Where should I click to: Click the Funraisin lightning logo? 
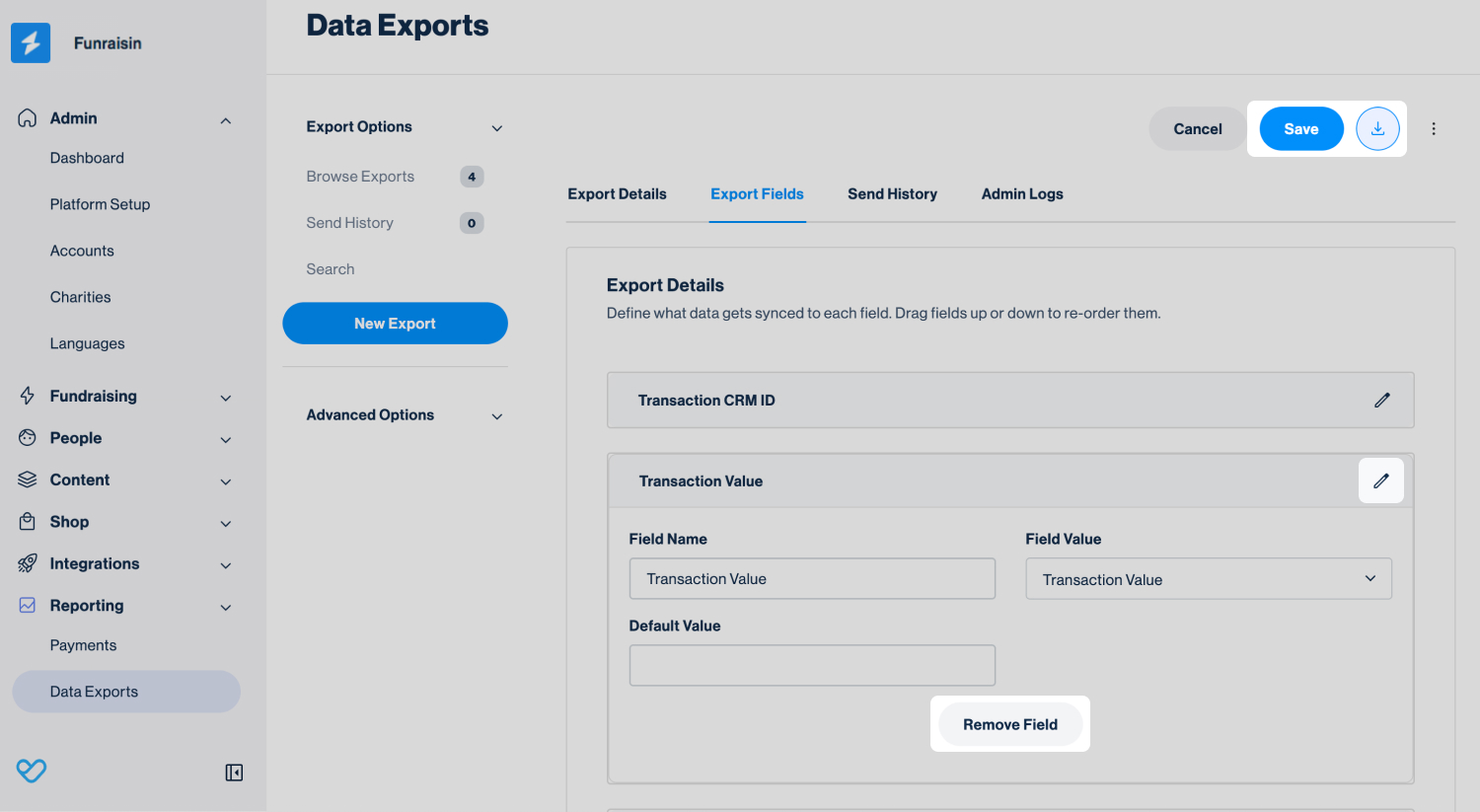tap(31, 43)
